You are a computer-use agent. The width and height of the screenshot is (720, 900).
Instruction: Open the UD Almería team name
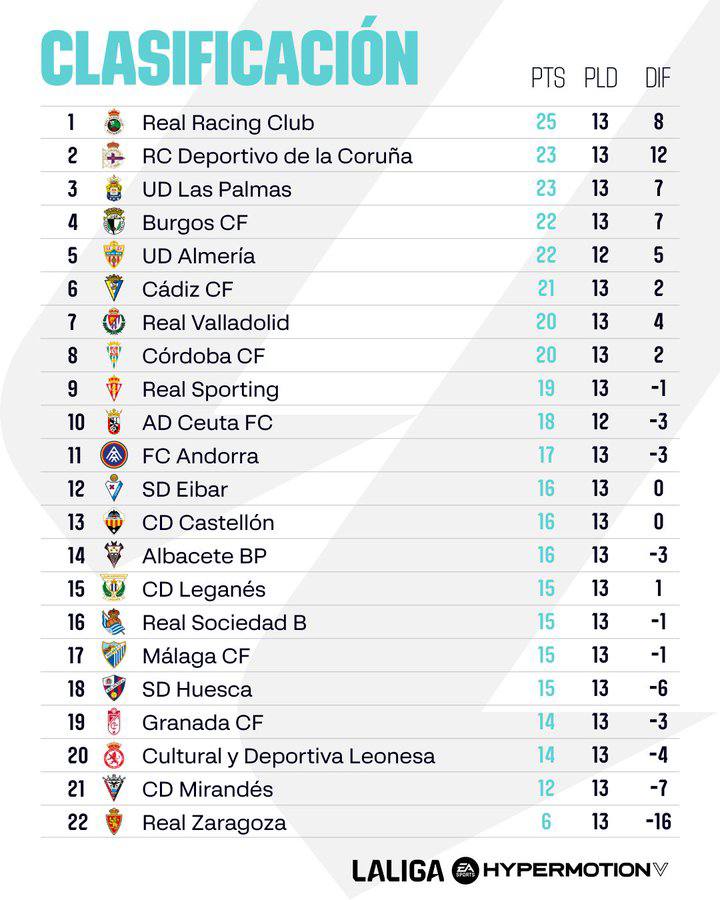[x=199, y=256]
